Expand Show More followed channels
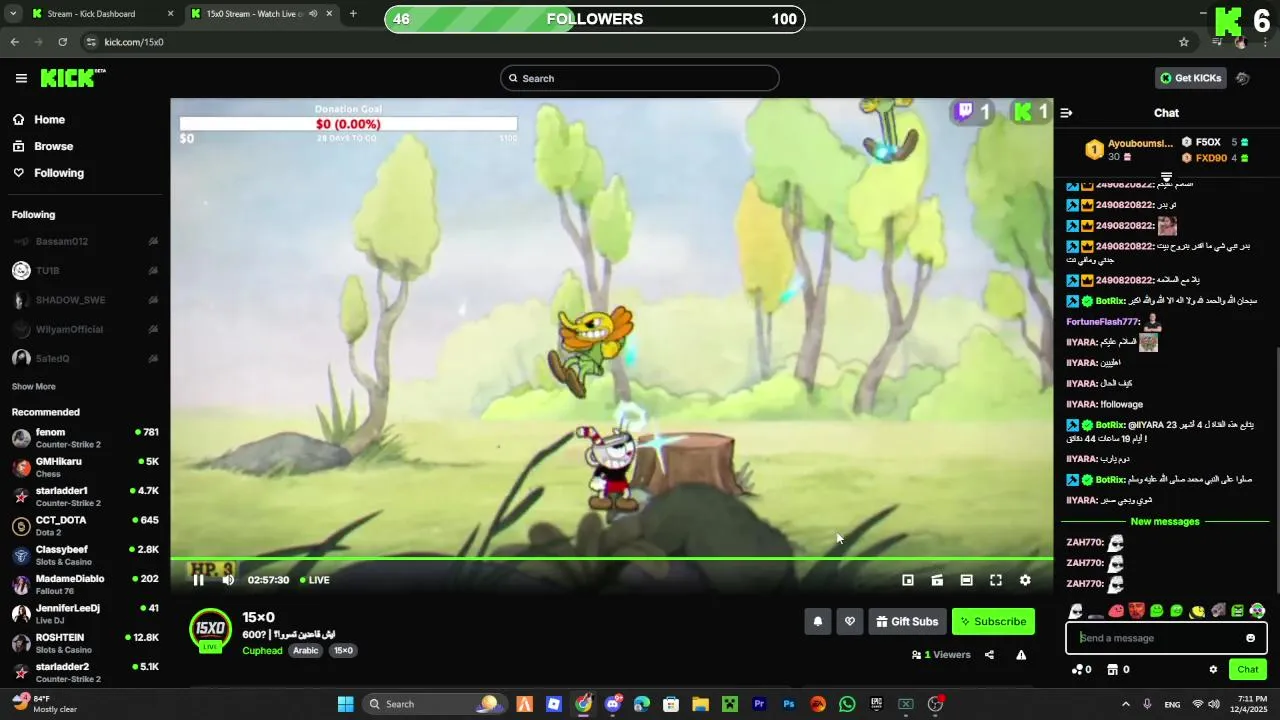 click(x=34, y=387)
